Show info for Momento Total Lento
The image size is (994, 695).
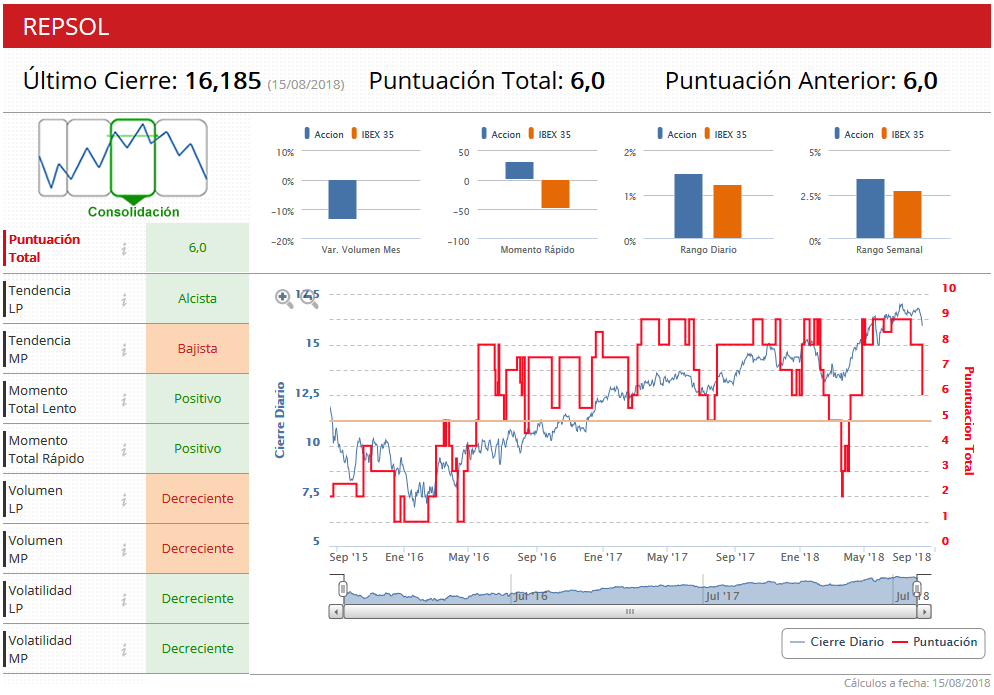(x=124, y=399)
